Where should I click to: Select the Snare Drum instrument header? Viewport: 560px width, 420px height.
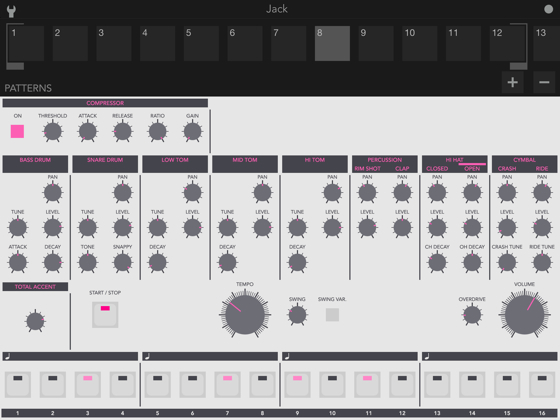pyautogui.click(x=105, y=164)
